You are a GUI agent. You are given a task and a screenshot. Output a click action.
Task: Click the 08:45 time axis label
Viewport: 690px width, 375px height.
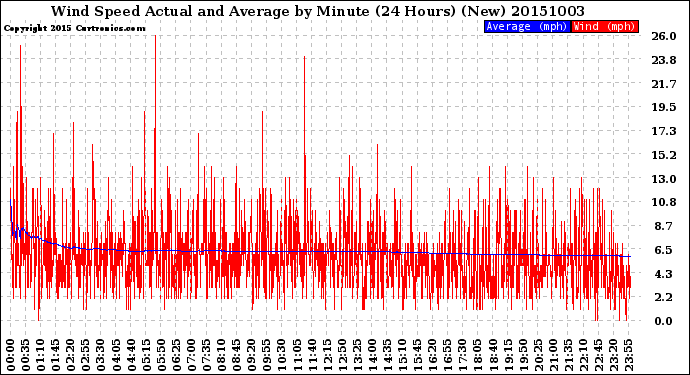coord(236,355)
